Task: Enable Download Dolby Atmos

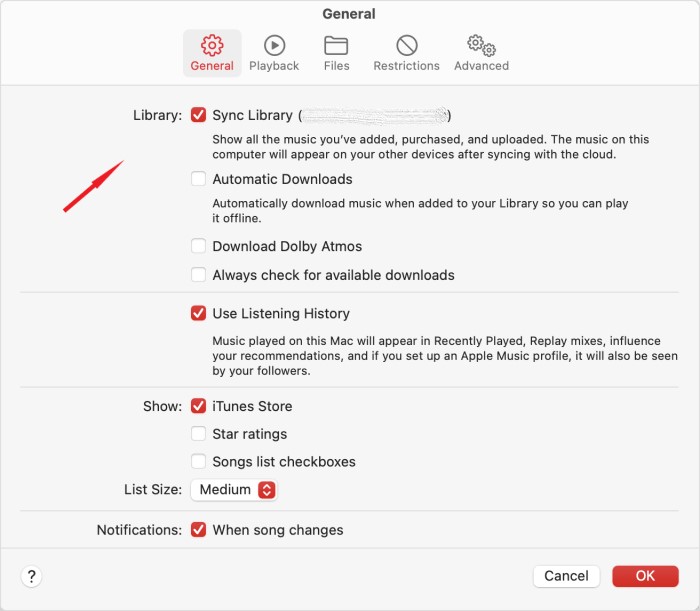Action: coord(198,245)
